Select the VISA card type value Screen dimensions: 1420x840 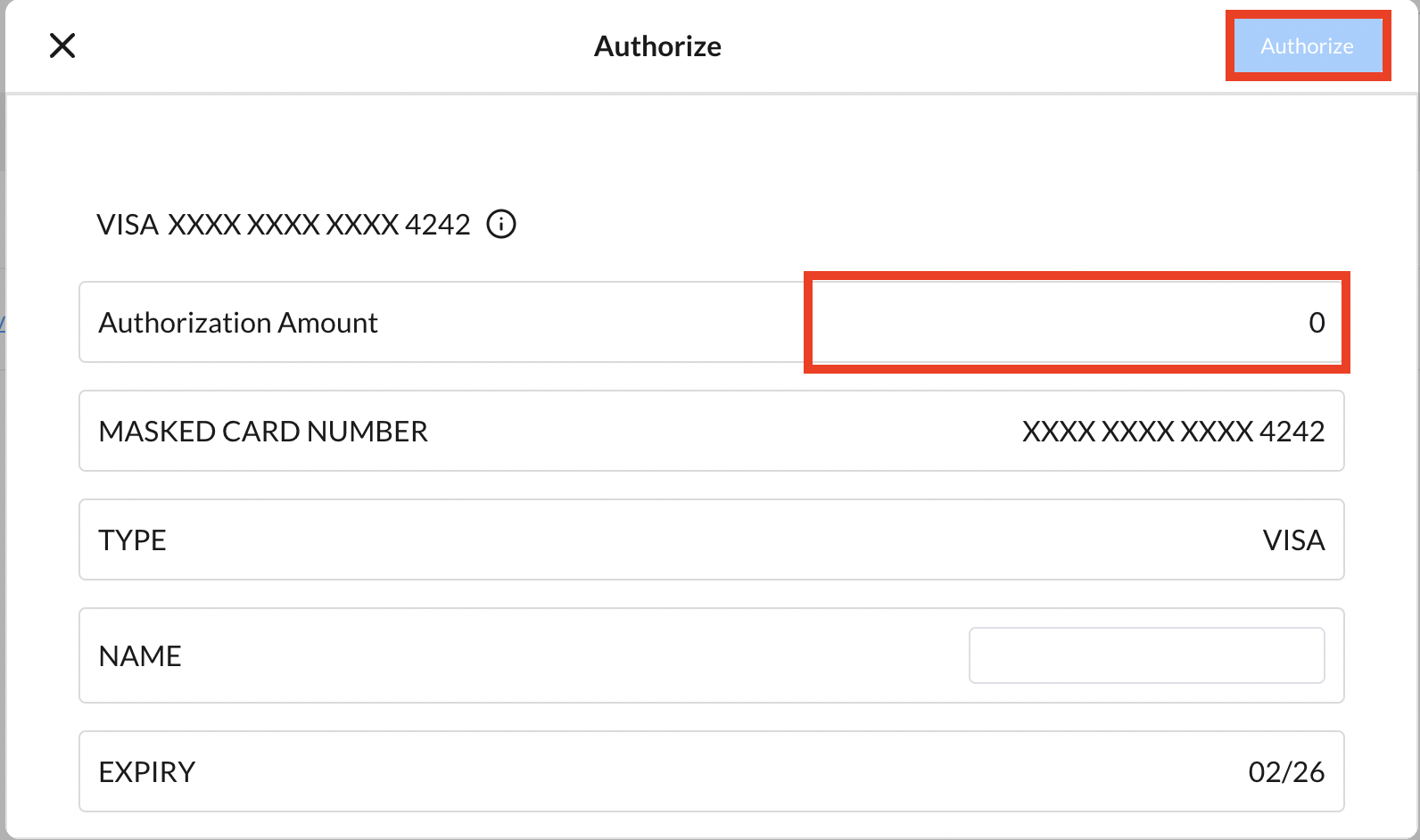(x=1293, y=540)
